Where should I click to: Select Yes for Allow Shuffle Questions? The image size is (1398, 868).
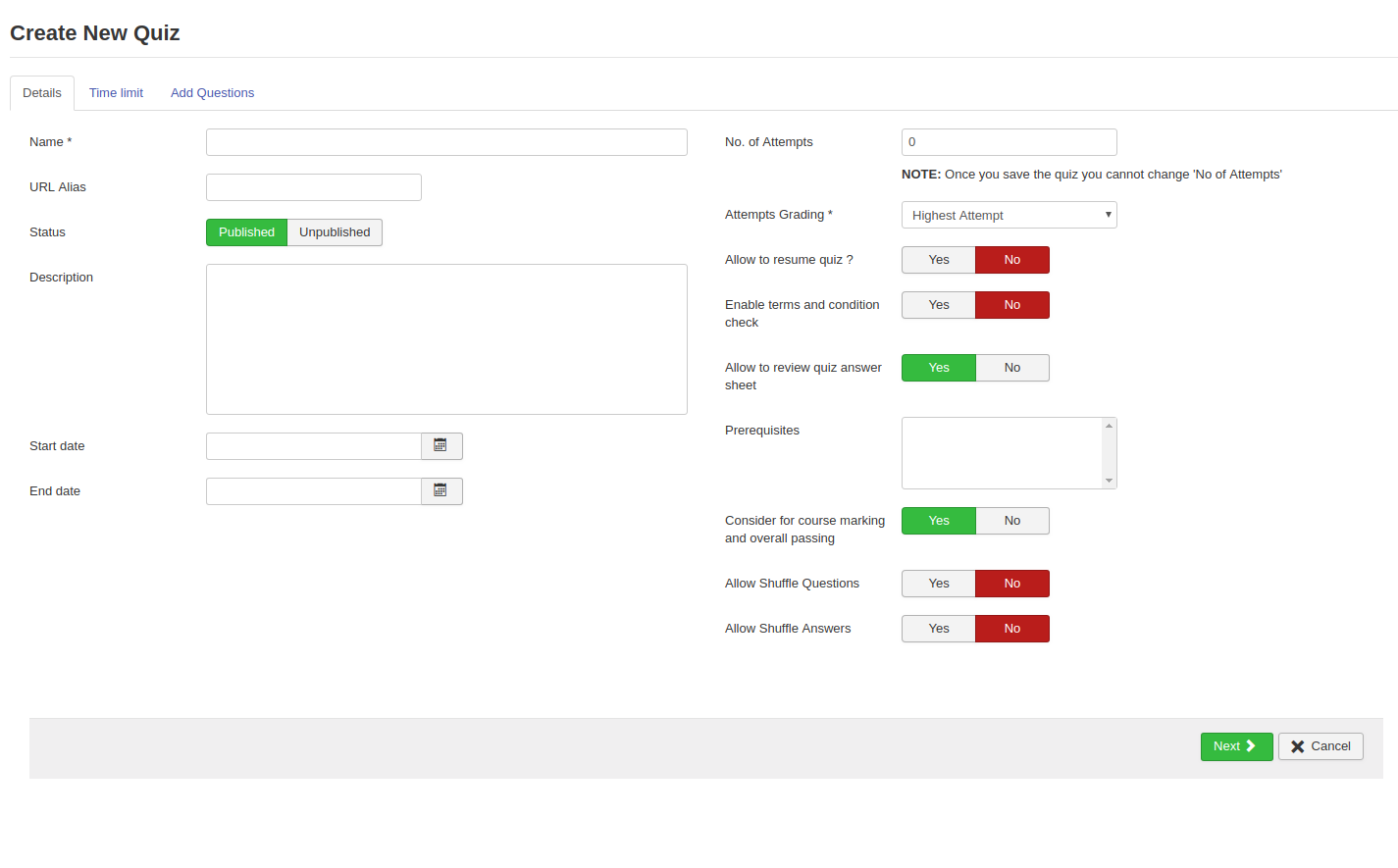pyautogui.click(x=938, y=584)
